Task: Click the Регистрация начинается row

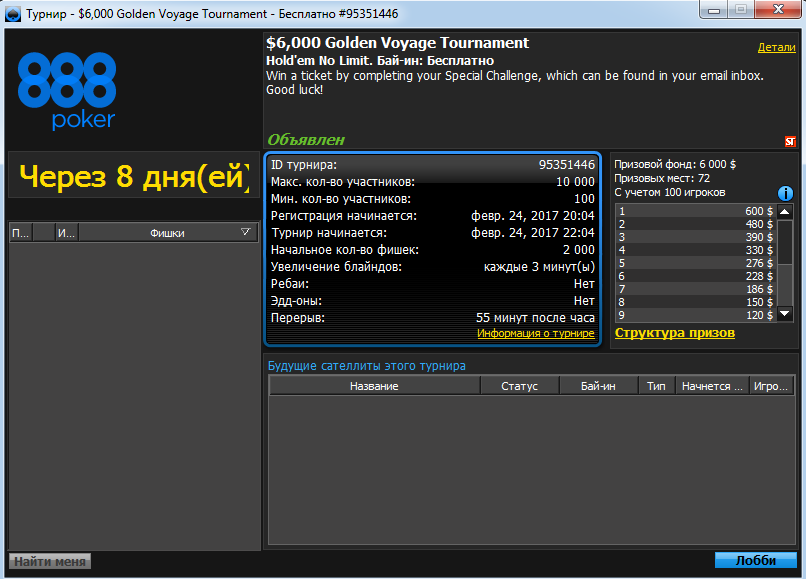Action: click(432, 215)
